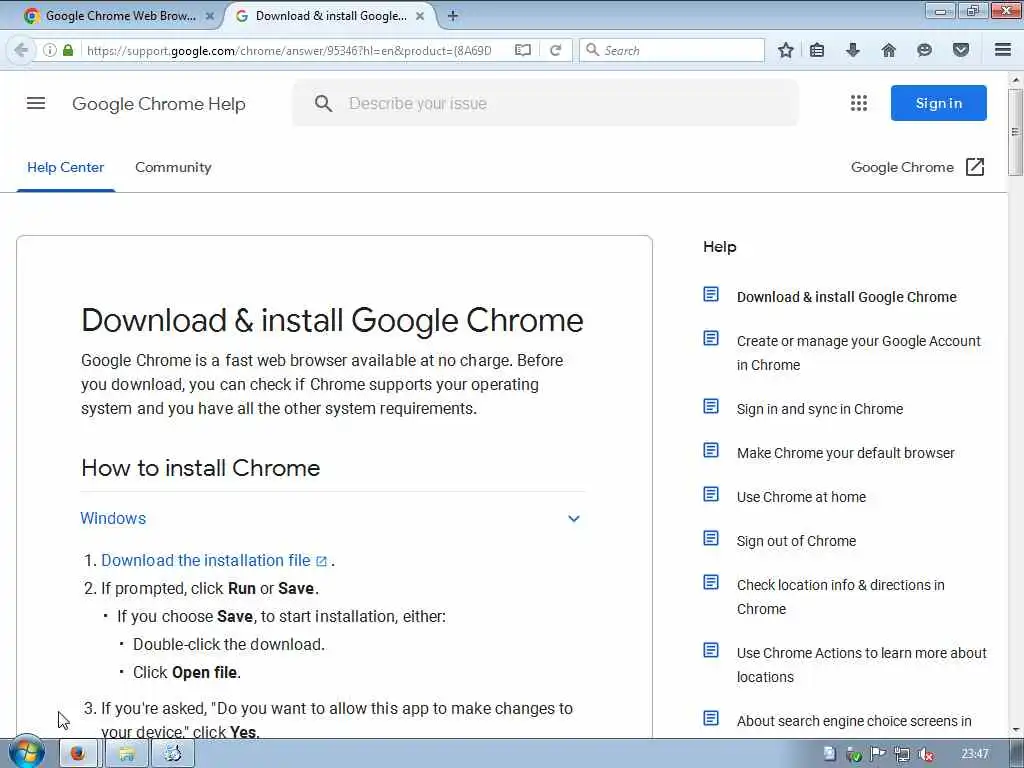The width and height of the screenshot is (1024, 768).
Task: Click Download & install Google Chrome sidebar item
Action: coord(846,297)
